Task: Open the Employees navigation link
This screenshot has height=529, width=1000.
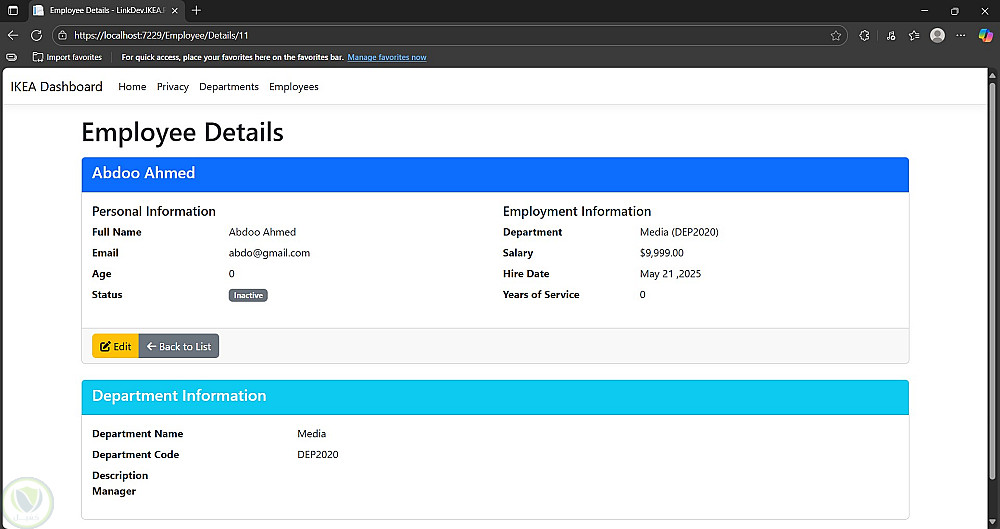Action: pos(294,87)
